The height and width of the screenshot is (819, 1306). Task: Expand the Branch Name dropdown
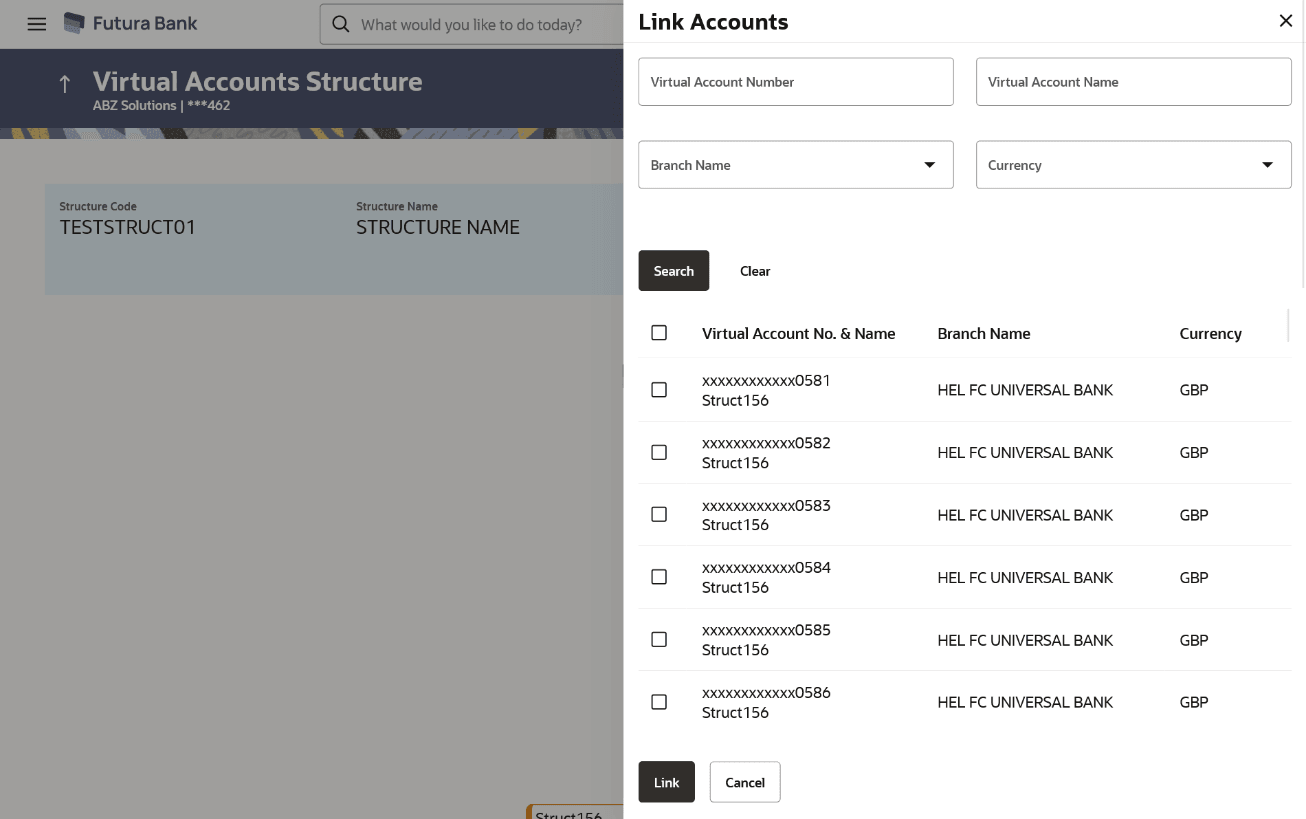click(x=795, y=165)
